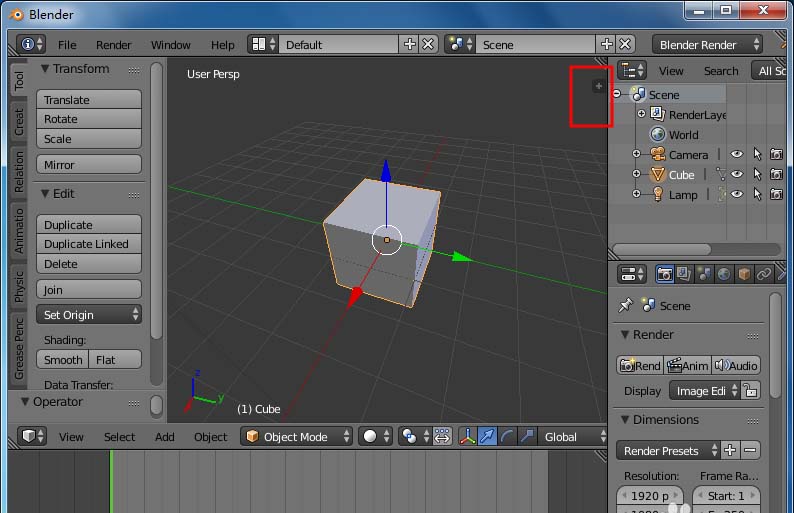Open the Set Origin dropdown
The width and height of the screenshot is (794, 513).
pyautogui.click(x=89, y=315)
